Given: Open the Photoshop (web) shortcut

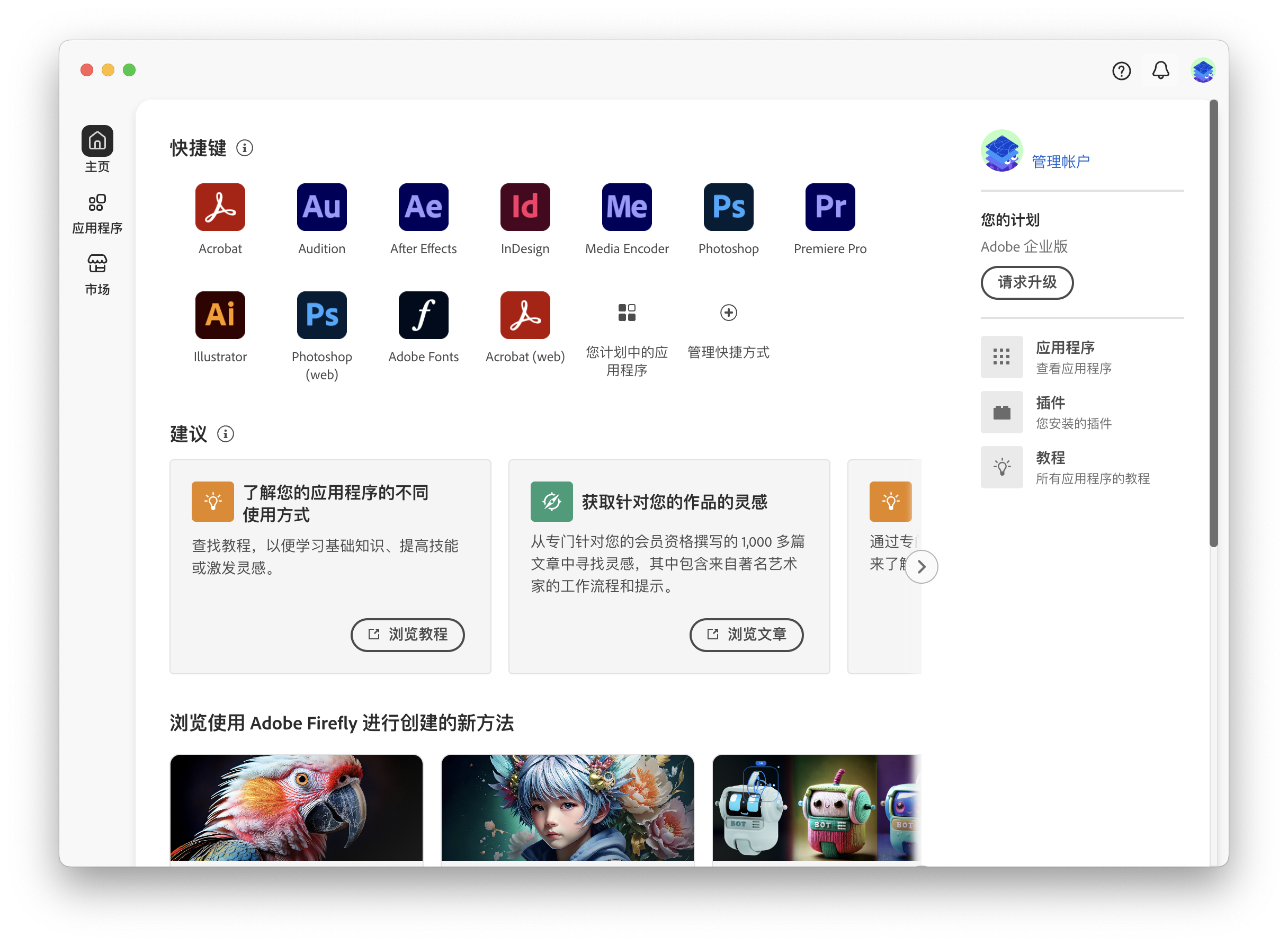Looking at the screenshot, I should [321, 315].
